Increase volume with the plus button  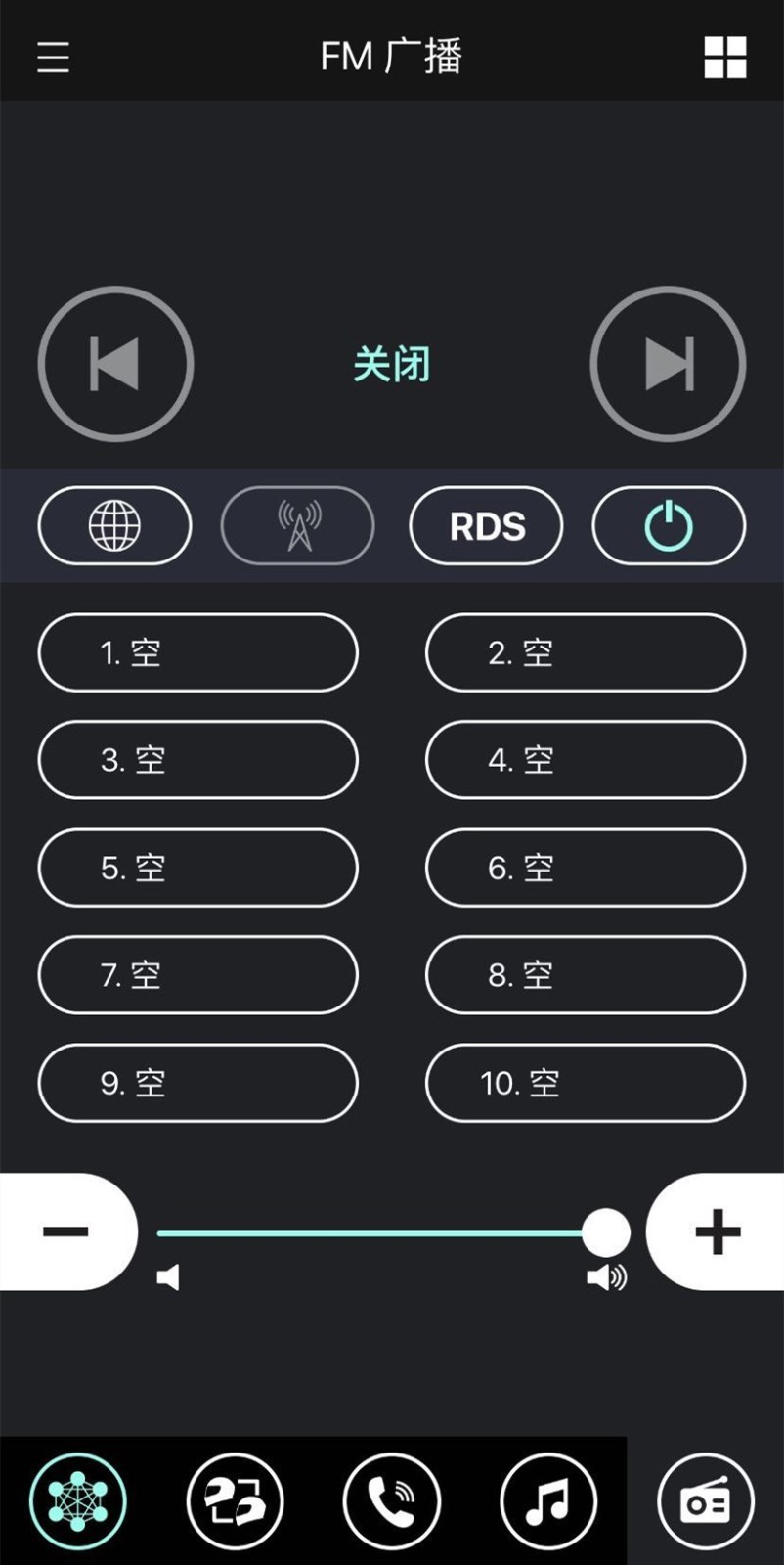pyautogui.click(x=717, y=1231)
